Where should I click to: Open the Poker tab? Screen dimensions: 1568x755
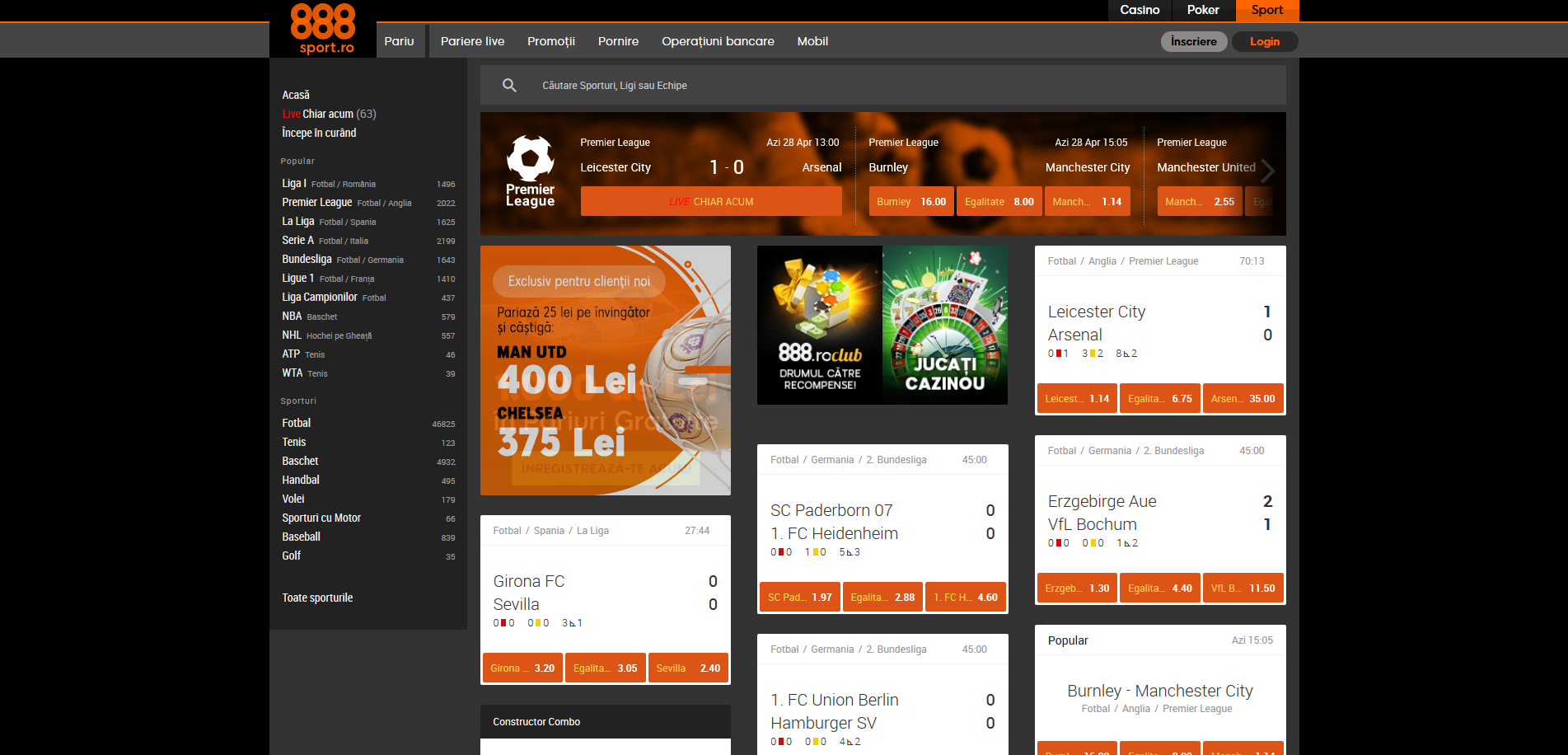(1203, 10)
